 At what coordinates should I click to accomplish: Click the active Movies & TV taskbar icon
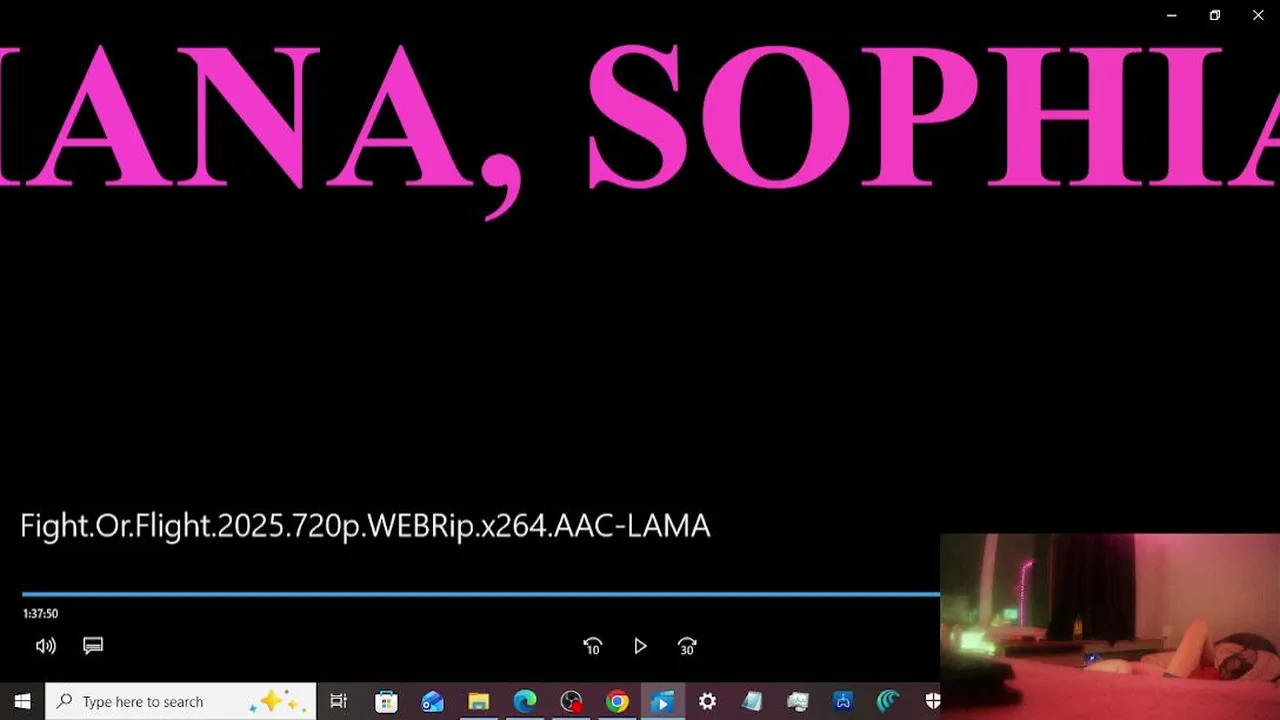click(661, 701)
